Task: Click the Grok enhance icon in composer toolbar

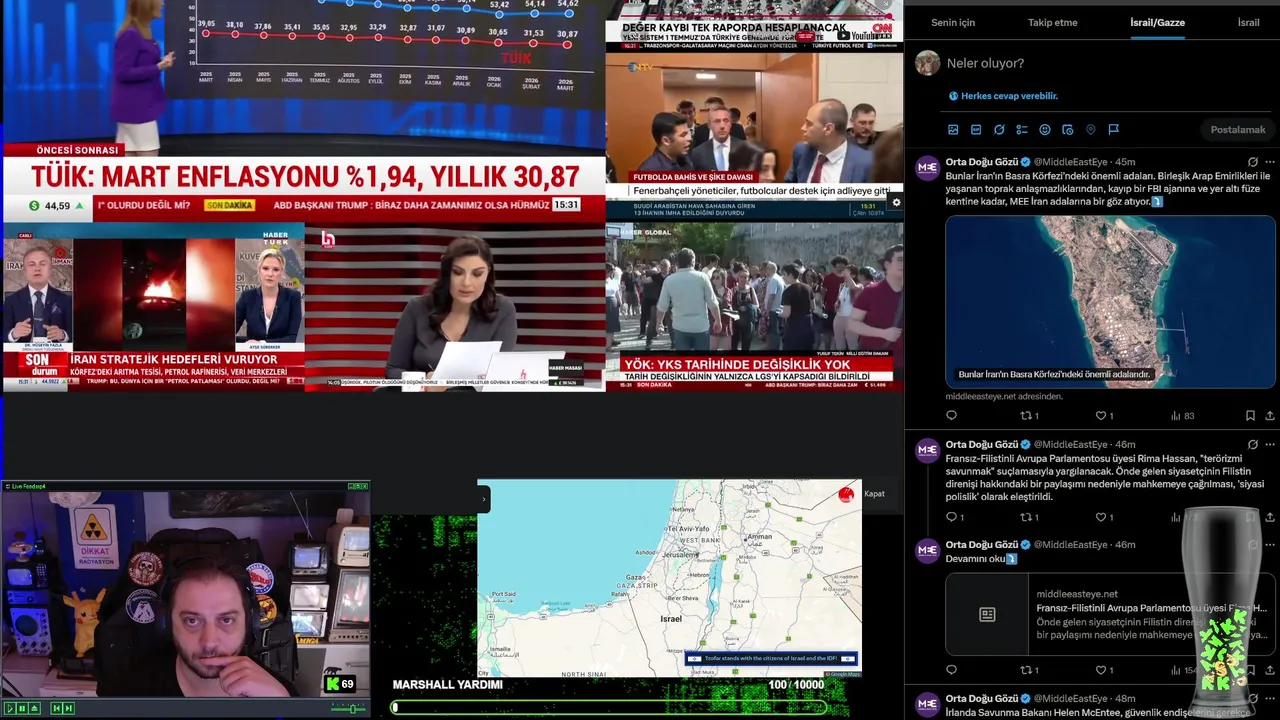Action: [999, 130]
